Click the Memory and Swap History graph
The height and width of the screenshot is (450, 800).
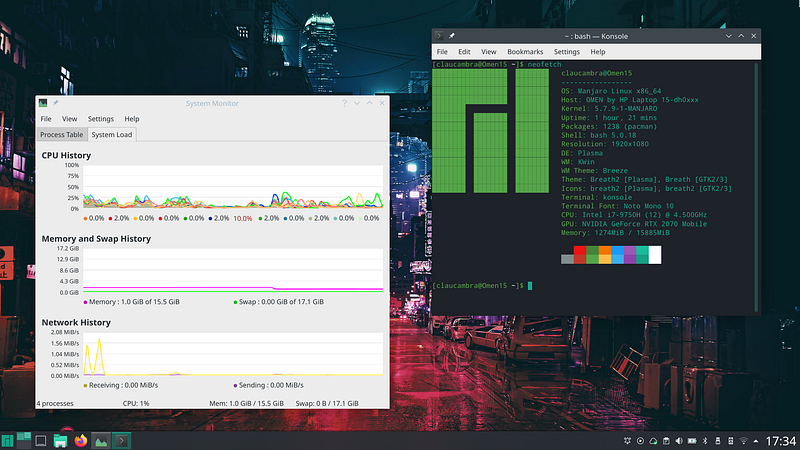tap(233, 270)
